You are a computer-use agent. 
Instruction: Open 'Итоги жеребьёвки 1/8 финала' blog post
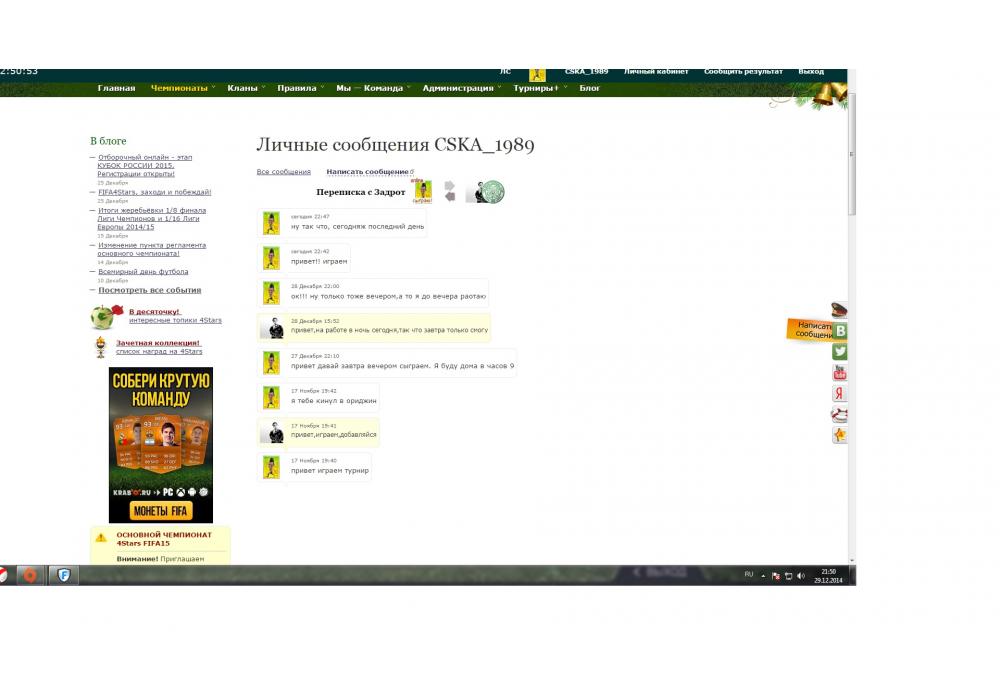pos(152,218)
